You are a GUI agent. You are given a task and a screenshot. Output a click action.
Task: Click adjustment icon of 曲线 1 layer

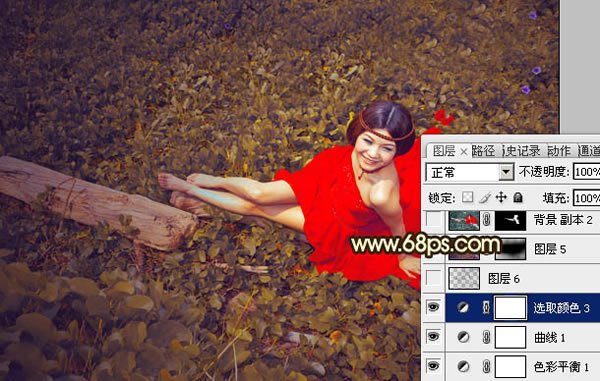(463, 337)
